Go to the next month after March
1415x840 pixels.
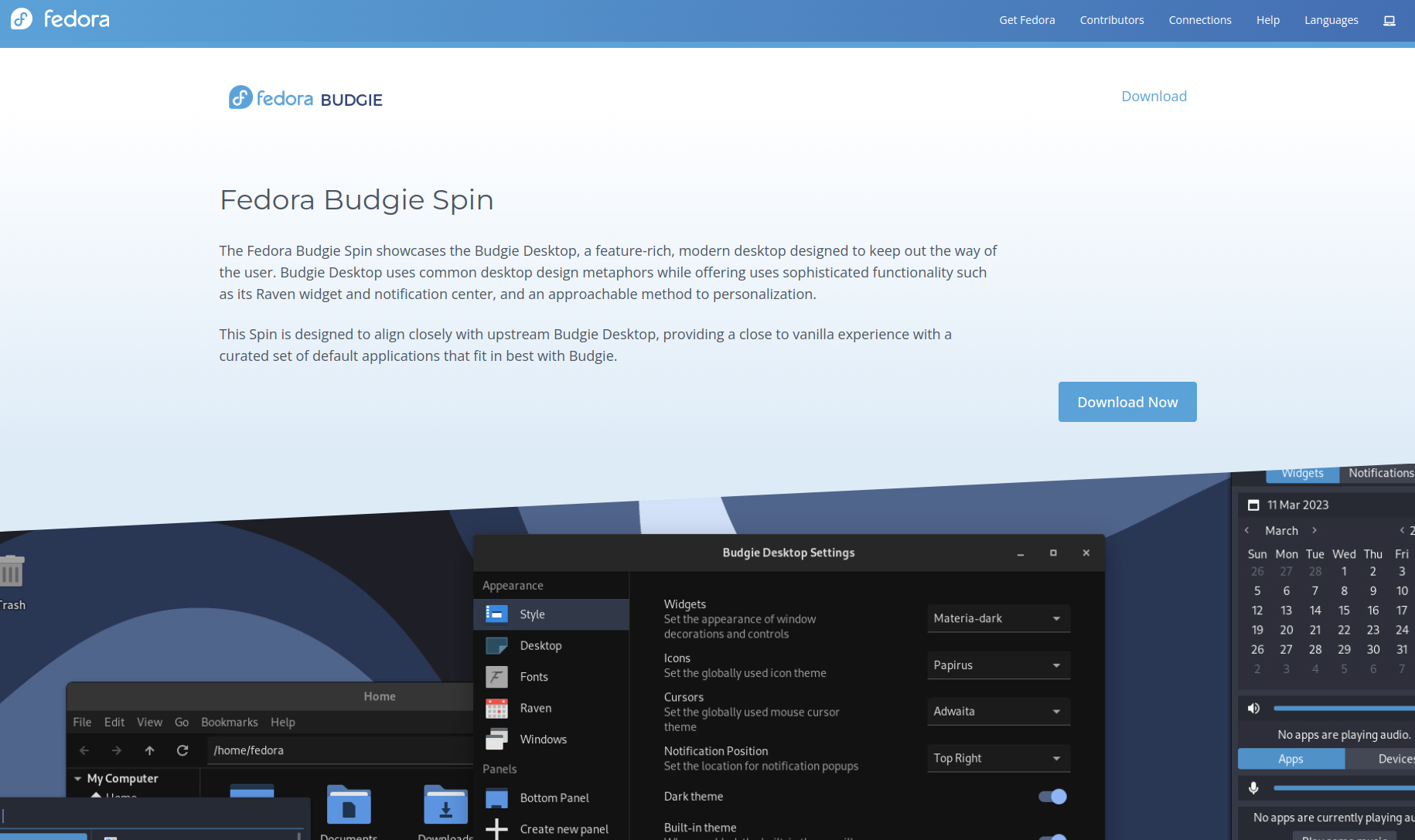pos(1314,530)
